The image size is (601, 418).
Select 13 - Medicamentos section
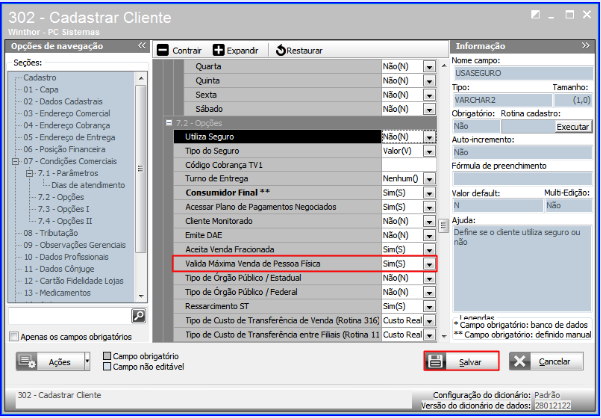point(57,293)
